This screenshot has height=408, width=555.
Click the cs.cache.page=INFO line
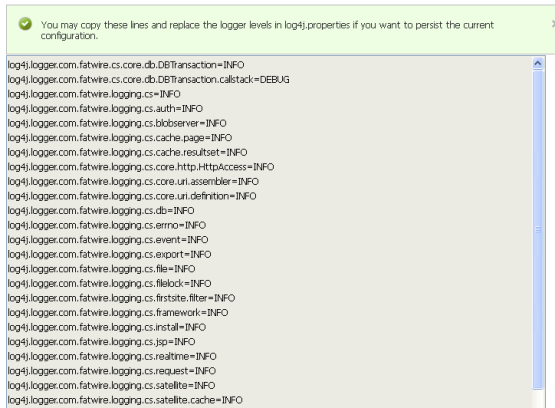[x=120, y=138]
